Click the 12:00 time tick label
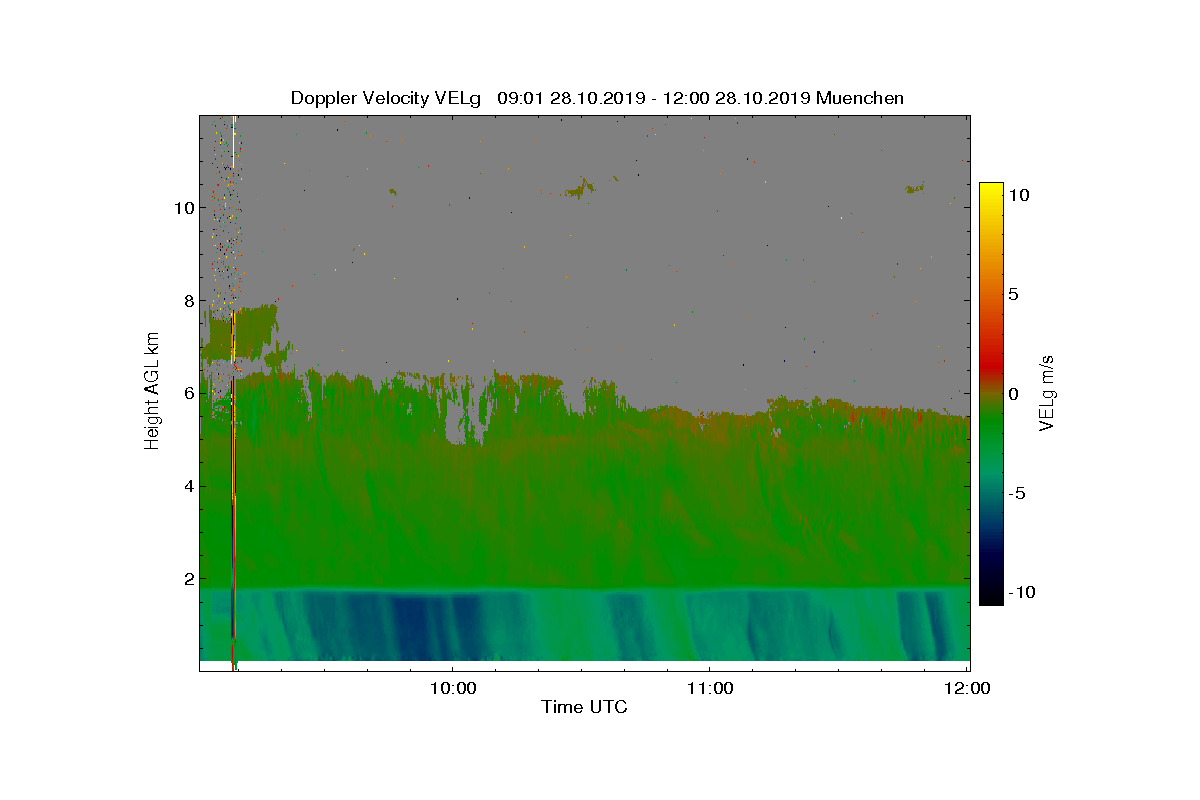The width and height of the screenshot is (1200, 800). (x=968, y=688)
